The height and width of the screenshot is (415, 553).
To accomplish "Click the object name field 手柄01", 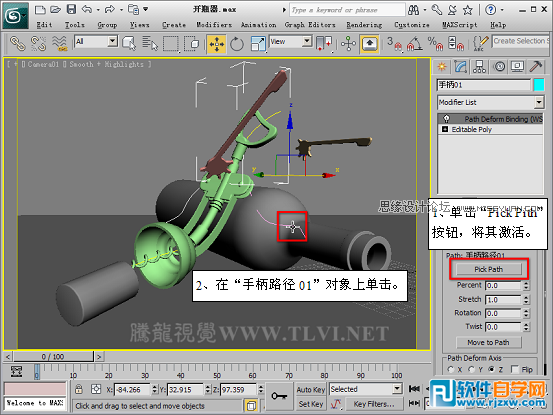I will pyautogui.click(x=484, y=85).
